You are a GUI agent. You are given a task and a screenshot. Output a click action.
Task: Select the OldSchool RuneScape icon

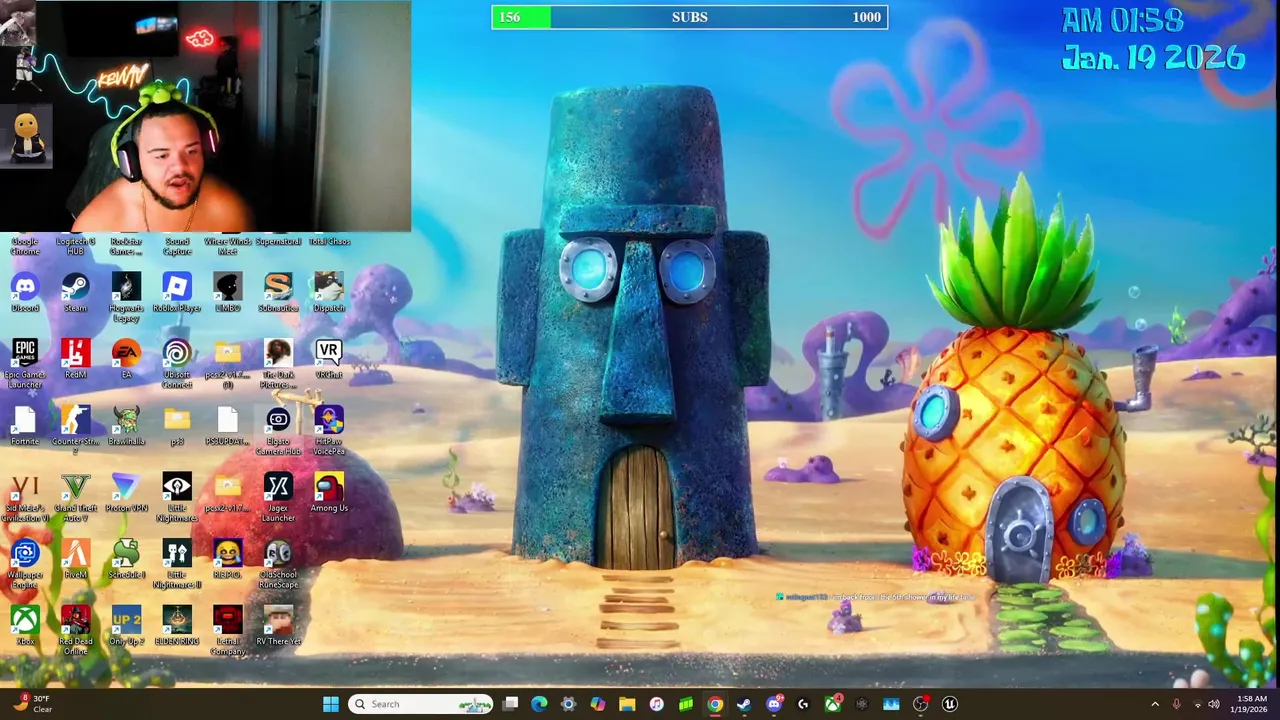(278, 563)
